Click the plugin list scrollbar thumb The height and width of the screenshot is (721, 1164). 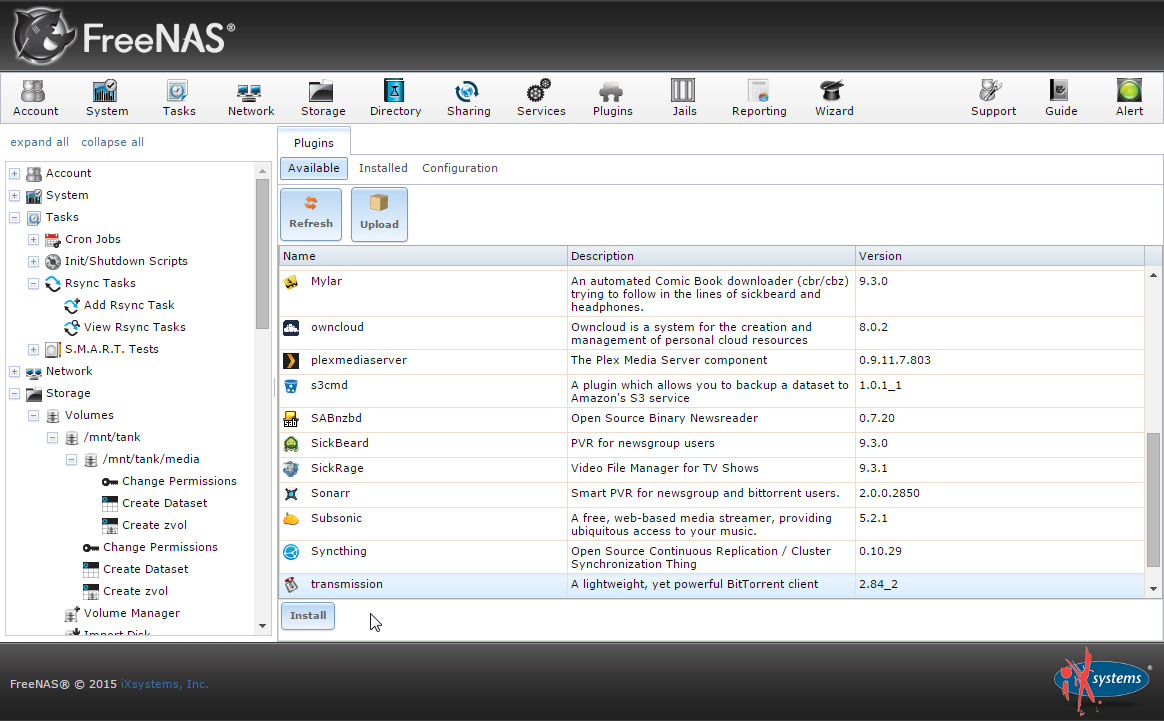(1153, 500)
